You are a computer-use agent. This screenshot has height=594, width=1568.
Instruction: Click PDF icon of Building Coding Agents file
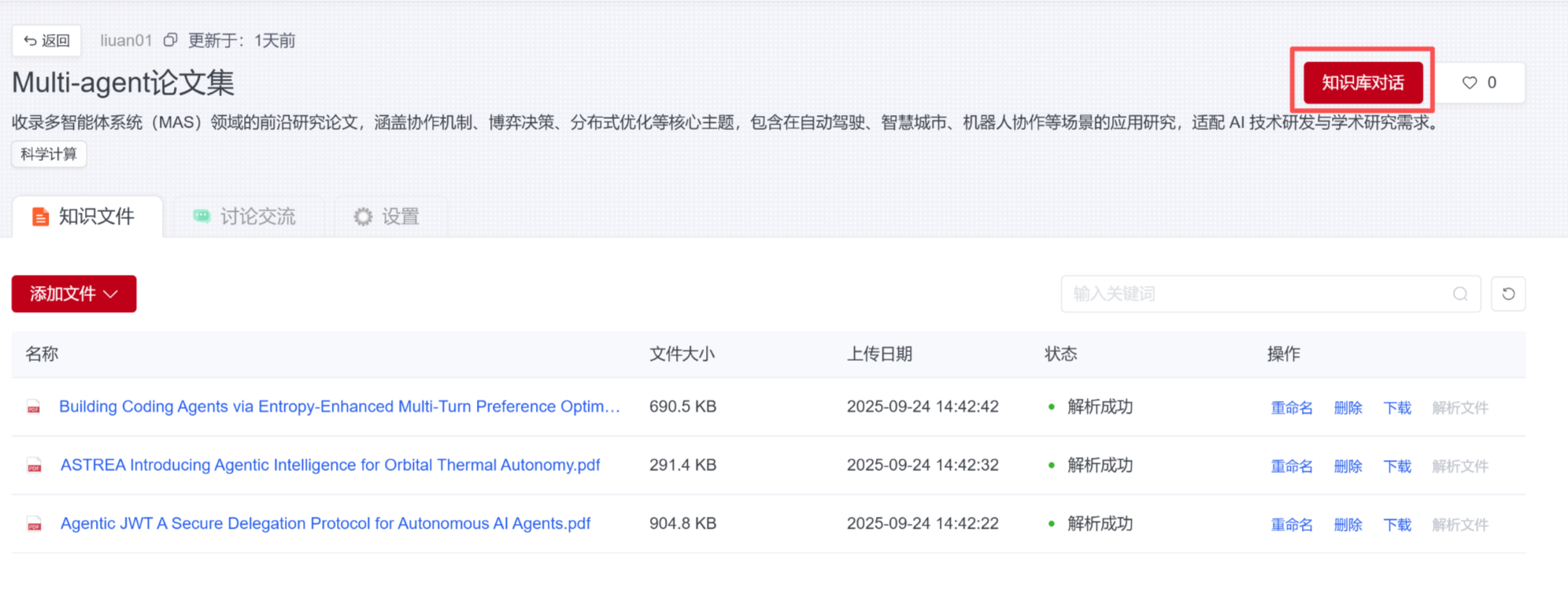click(34, 407)
